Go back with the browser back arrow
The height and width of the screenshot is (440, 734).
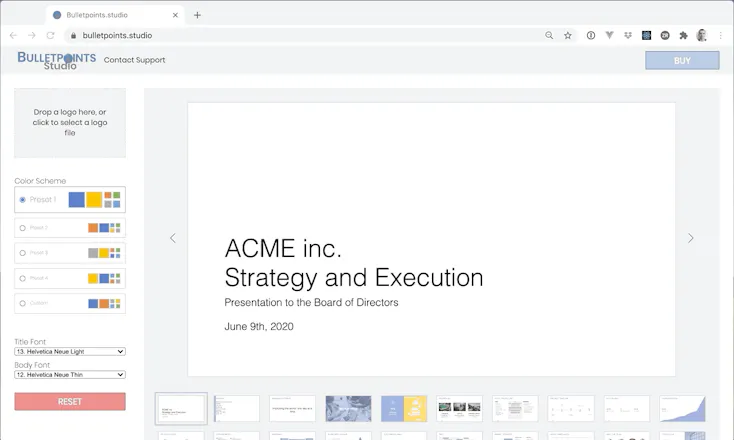click(13, 36)
